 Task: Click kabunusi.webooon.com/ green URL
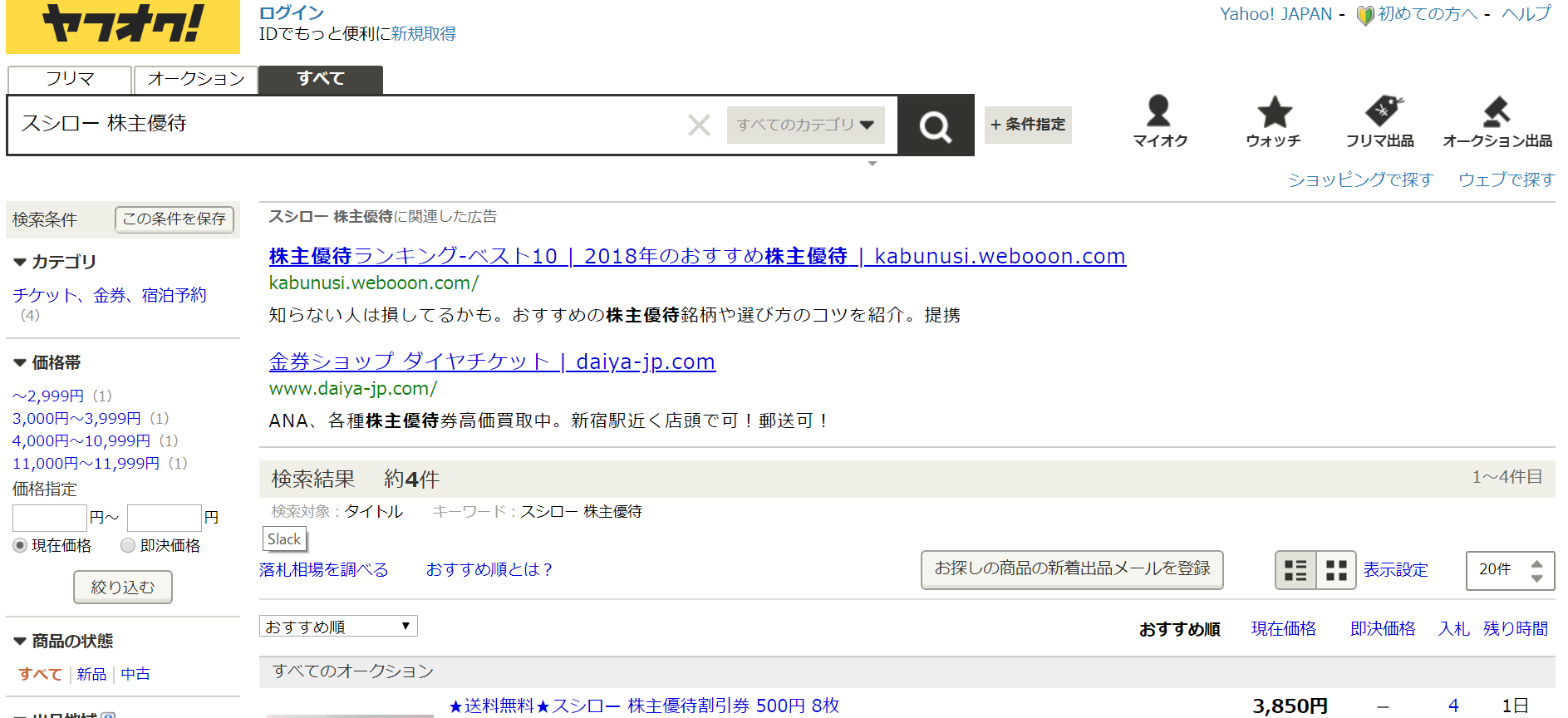click(374, 283)
